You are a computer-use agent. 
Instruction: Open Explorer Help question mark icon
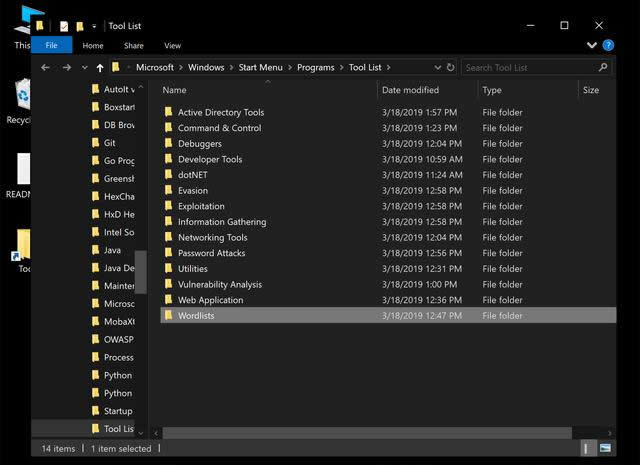(608, 45)
